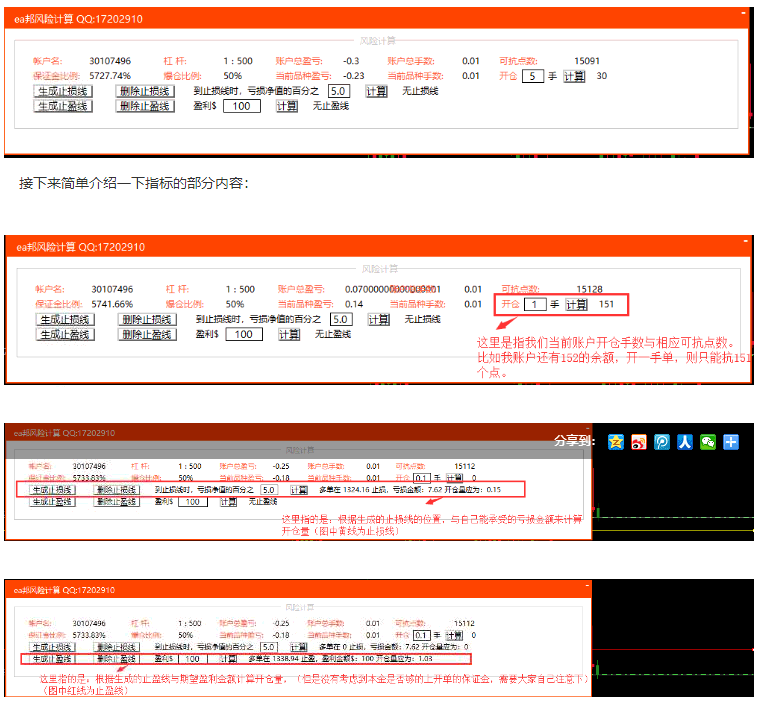The image size is (764, 704).
Task: Click 生成止盈线 in row with 1338.94 止盈
Action: pyautogui.click(x=52, y=659)
